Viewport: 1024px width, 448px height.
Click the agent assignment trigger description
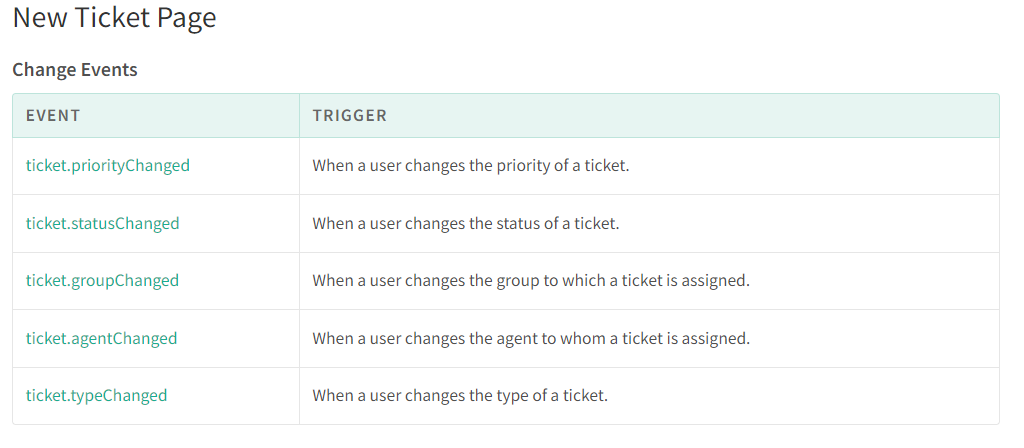(531, 338)
